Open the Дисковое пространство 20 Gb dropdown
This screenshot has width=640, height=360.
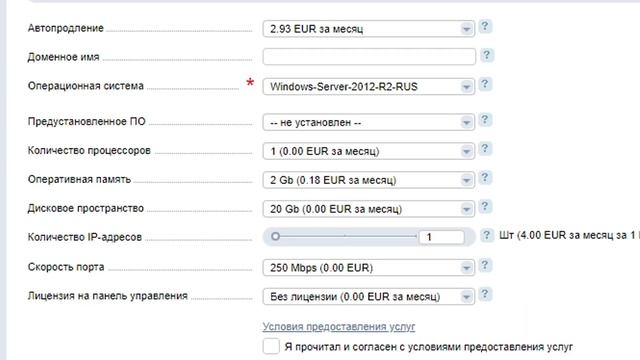point(369,209)
